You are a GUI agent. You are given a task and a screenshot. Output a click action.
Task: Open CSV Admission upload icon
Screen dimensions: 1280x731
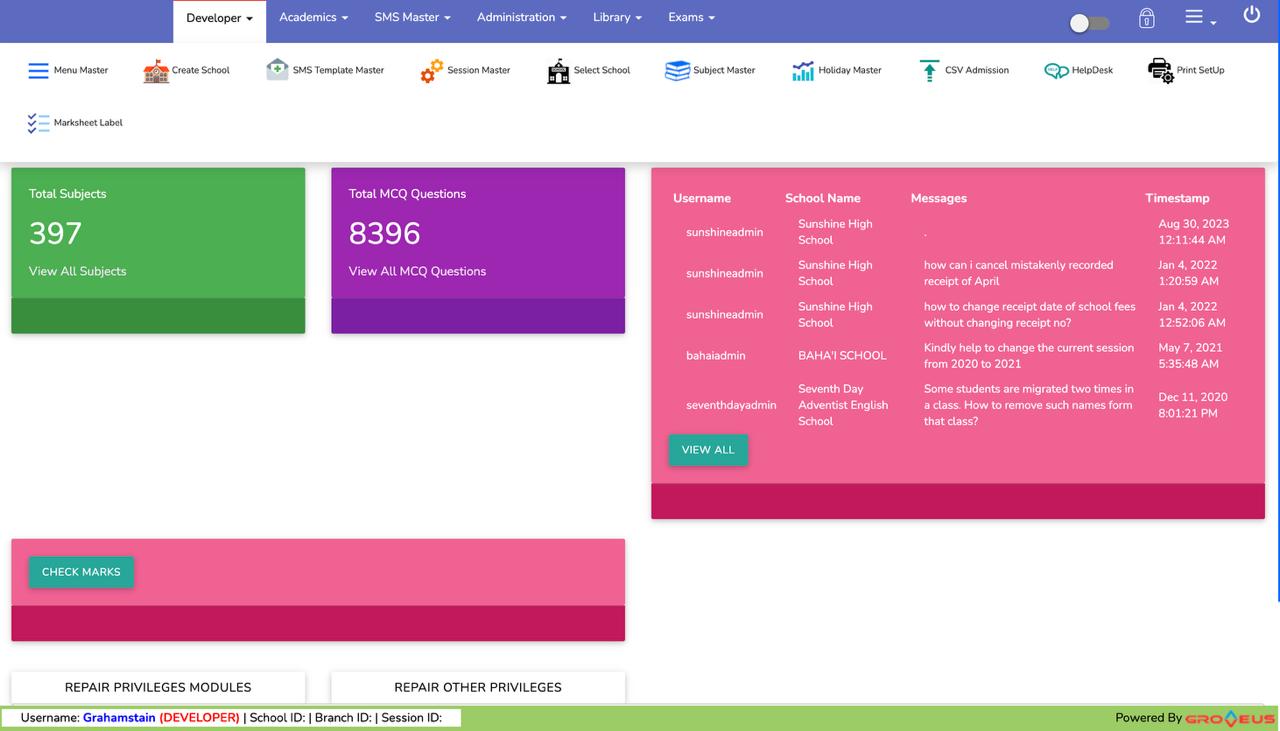(x=929, y=71)
